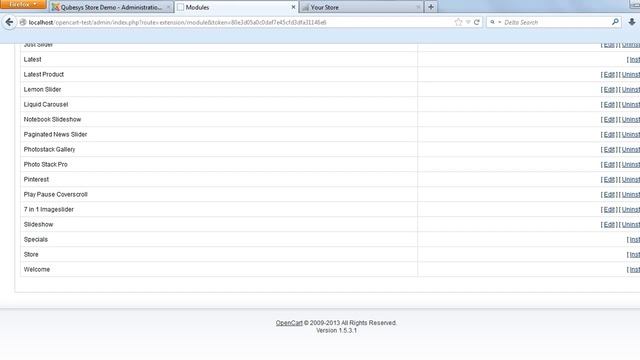Close the Your Store tab
640x360 pixels.
coord(418,7)
